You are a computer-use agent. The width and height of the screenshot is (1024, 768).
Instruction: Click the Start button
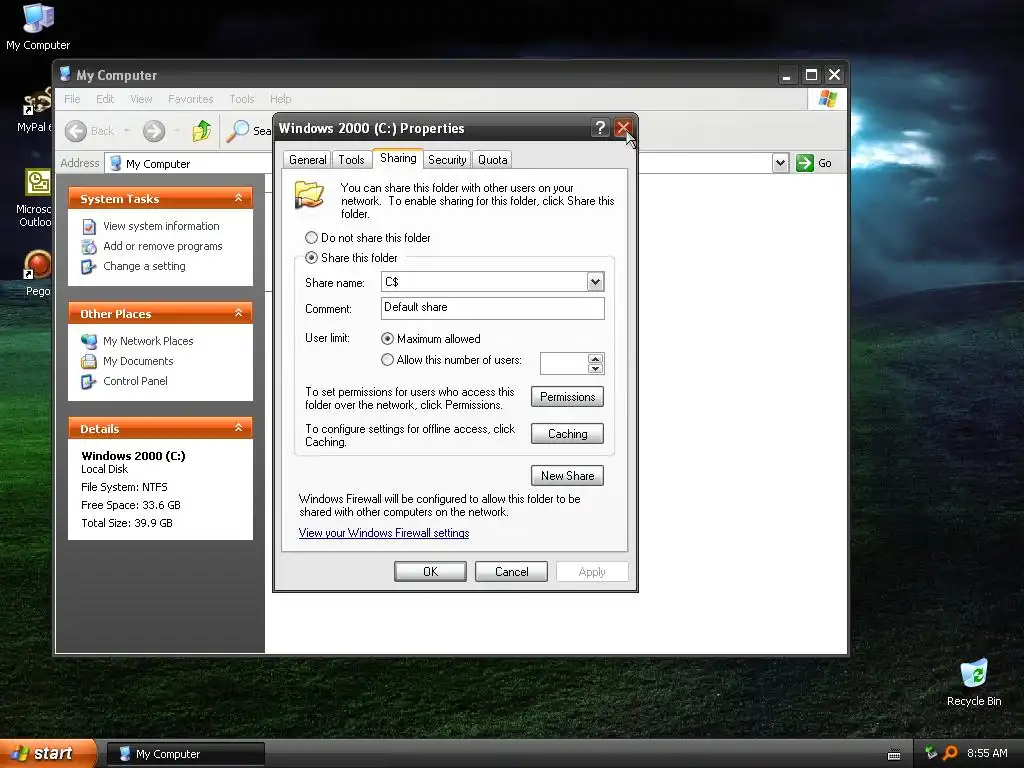(x=48, y=753)
